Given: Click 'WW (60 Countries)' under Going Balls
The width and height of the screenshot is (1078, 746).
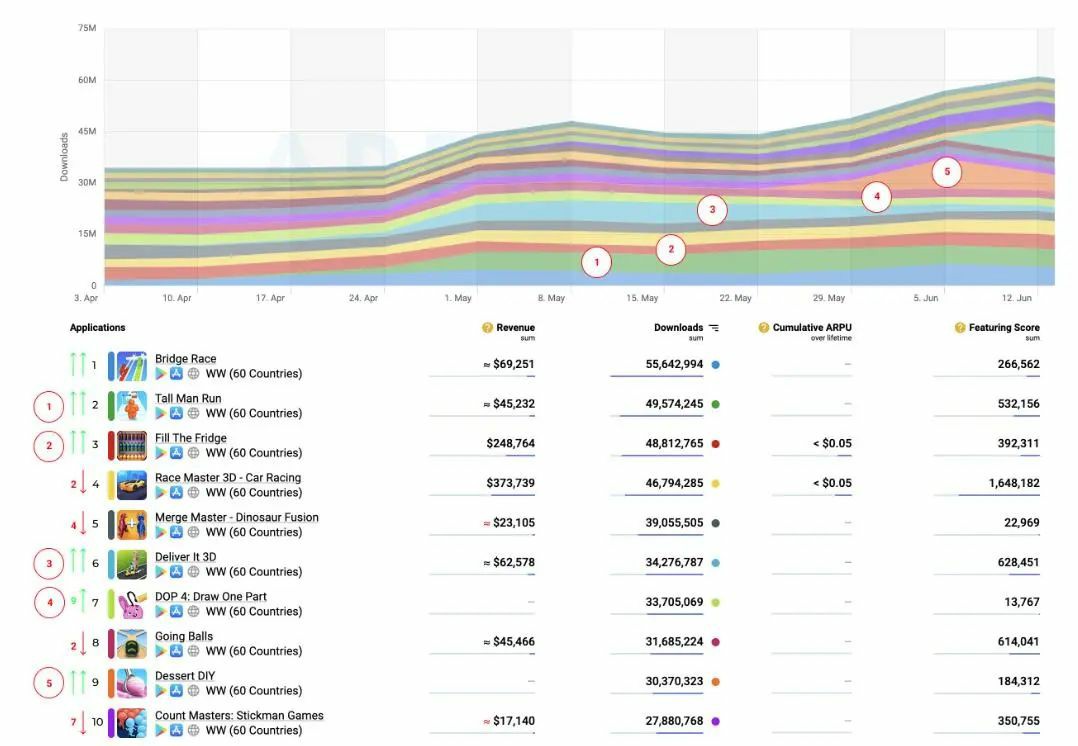Looking at the screenshot, I should [254, 652].
